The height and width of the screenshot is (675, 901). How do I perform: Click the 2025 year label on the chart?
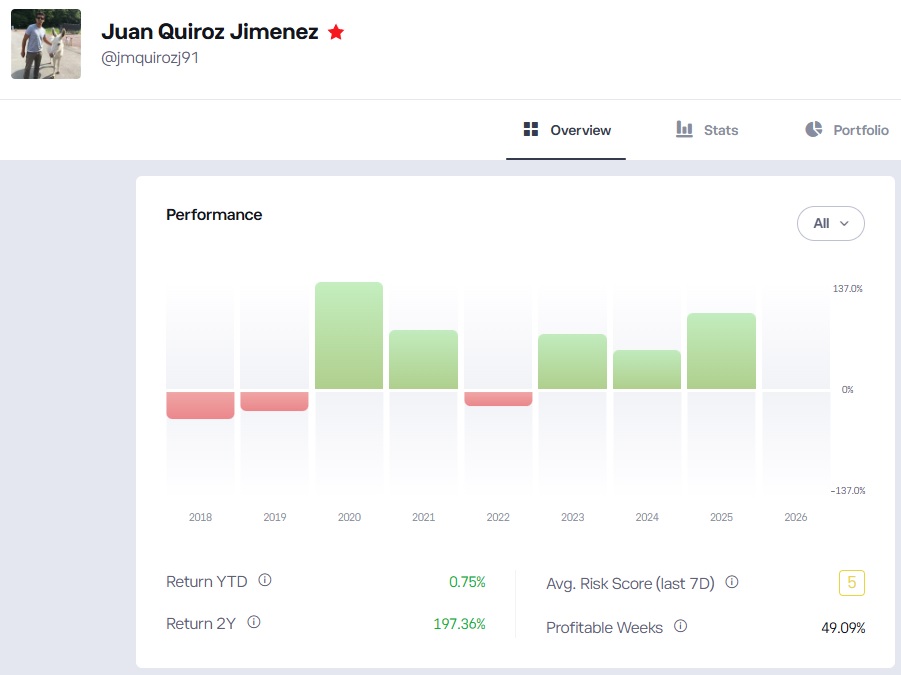coord(721,517)
